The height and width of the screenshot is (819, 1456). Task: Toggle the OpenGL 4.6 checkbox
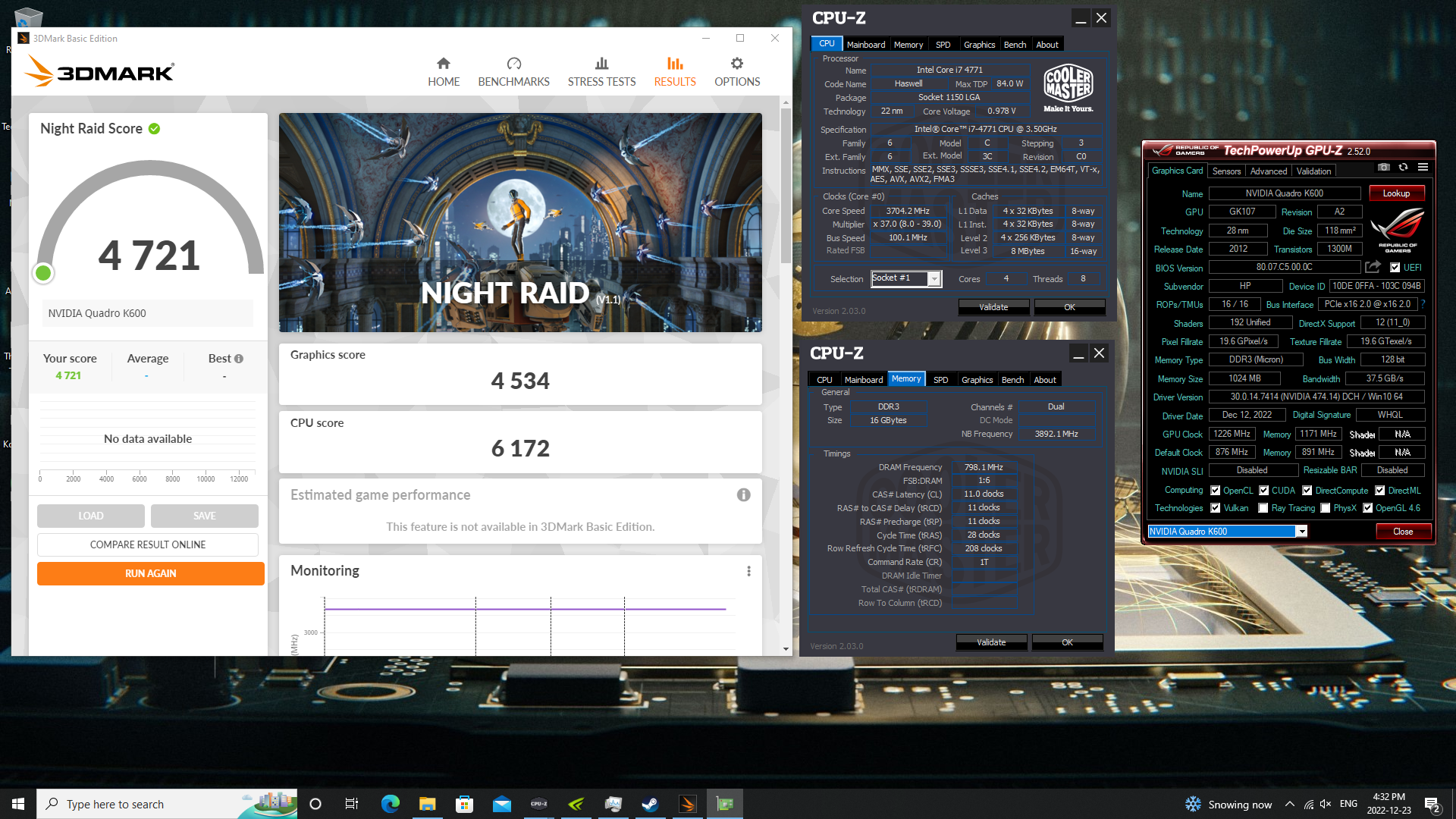(1367, 508)
